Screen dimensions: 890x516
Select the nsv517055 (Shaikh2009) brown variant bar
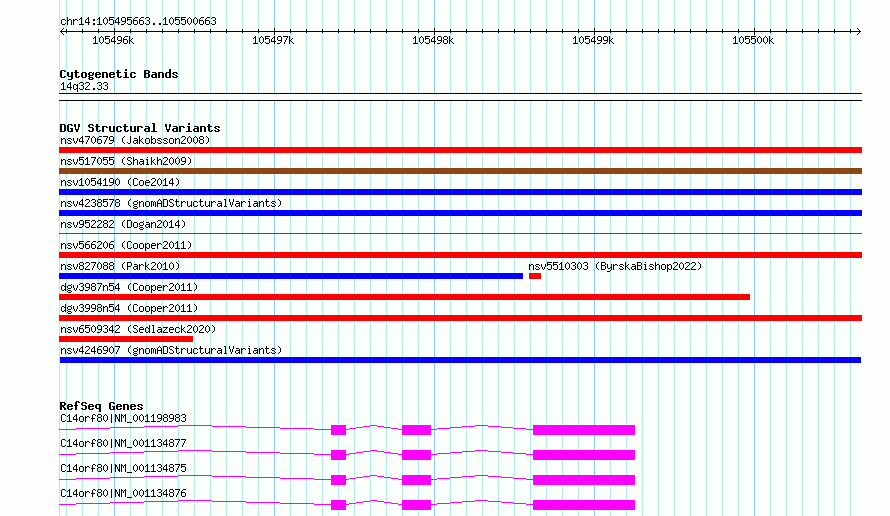click(x=460, y=171)
